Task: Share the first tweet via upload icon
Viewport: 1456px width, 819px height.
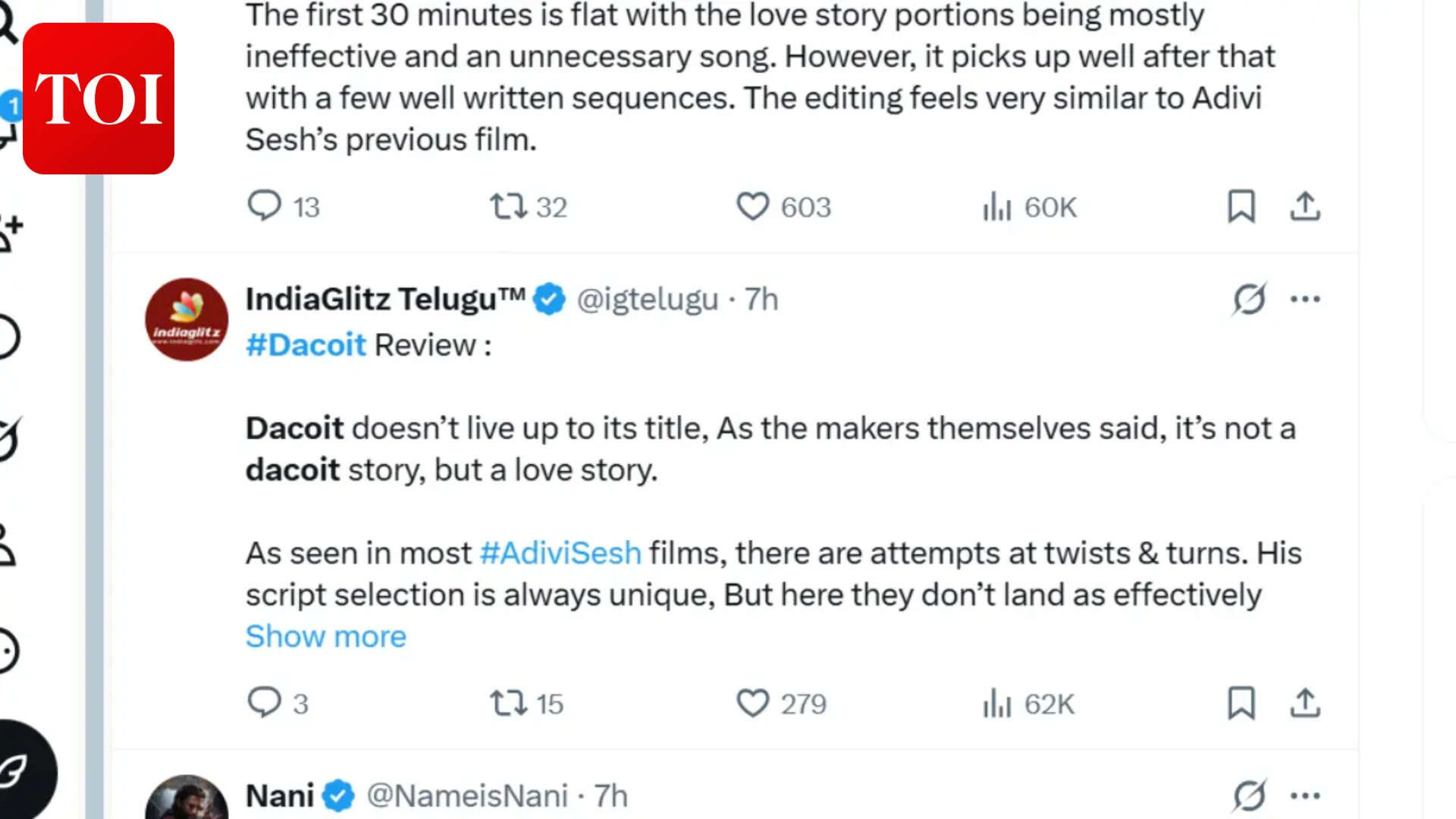Action: (1305, 206)
